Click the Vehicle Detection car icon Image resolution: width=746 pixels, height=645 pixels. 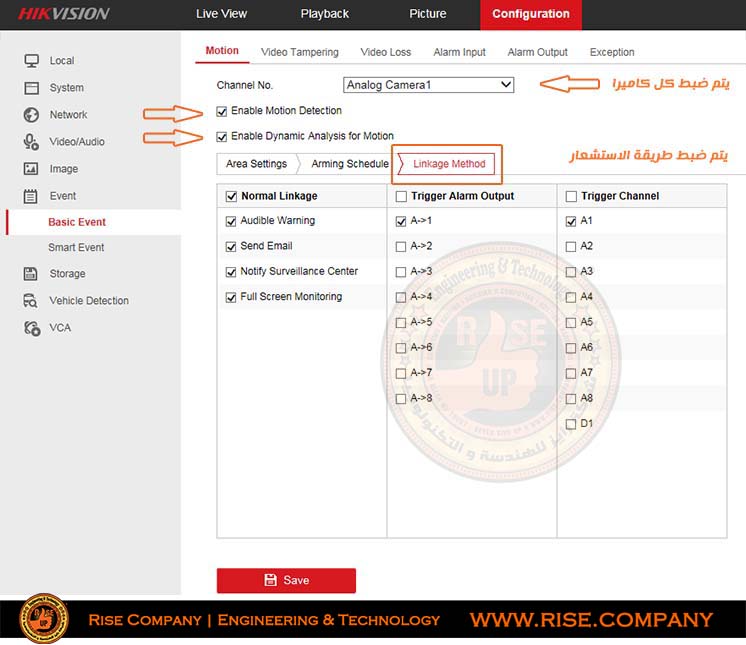(30, 301)
